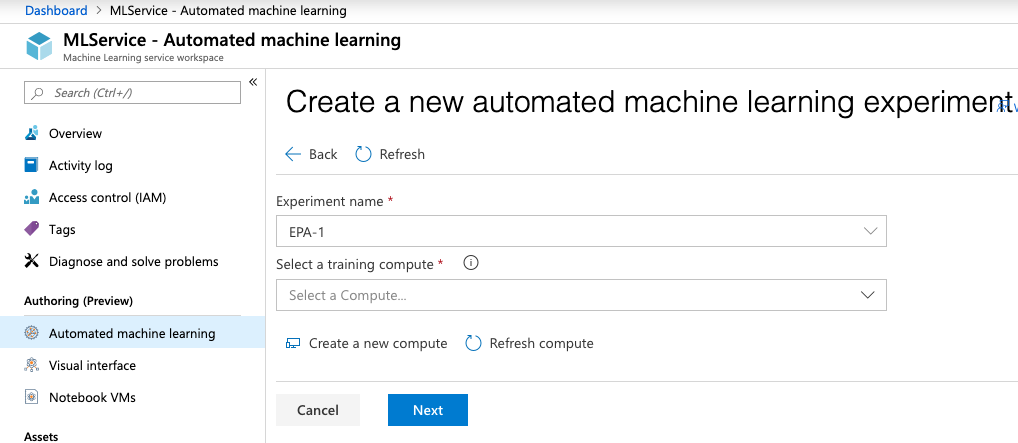1018x443 pixels.
Task: Click Refresh compute link
Action: coord(541,343)
